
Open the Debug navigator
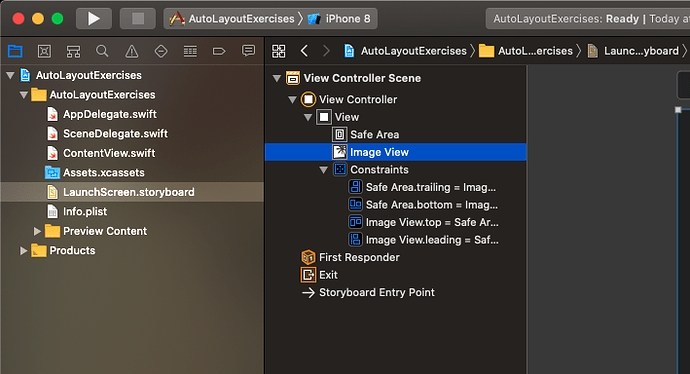click(190, 51)
